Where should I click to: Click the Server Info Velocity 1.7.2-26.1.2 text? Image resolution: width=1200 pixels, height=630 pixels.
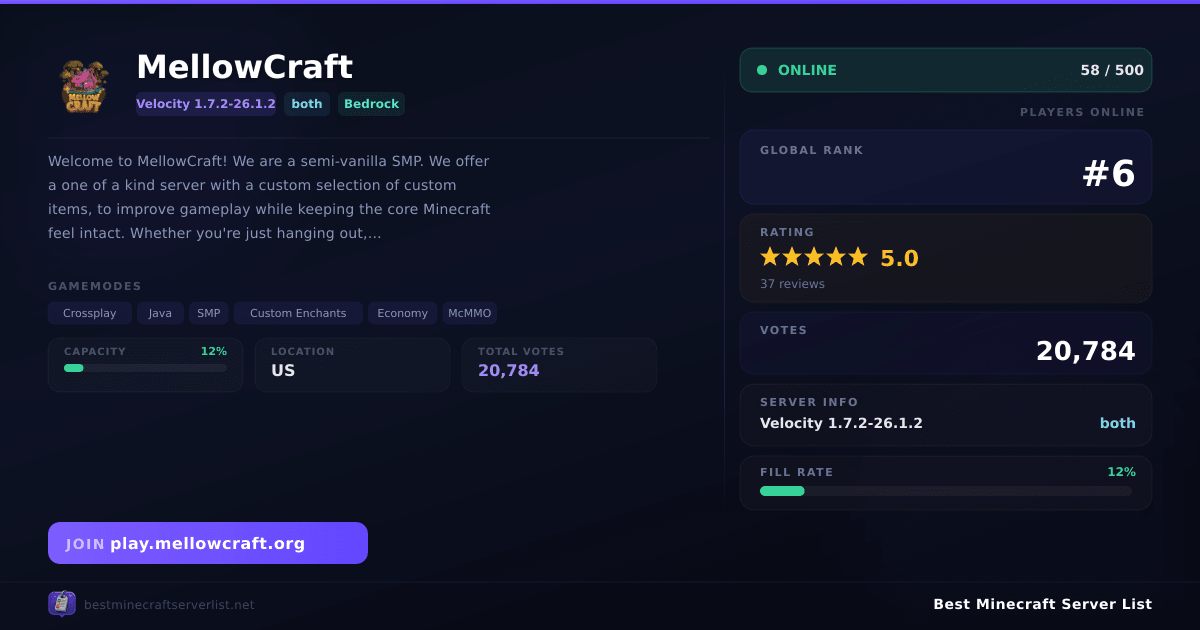(841, 423)
